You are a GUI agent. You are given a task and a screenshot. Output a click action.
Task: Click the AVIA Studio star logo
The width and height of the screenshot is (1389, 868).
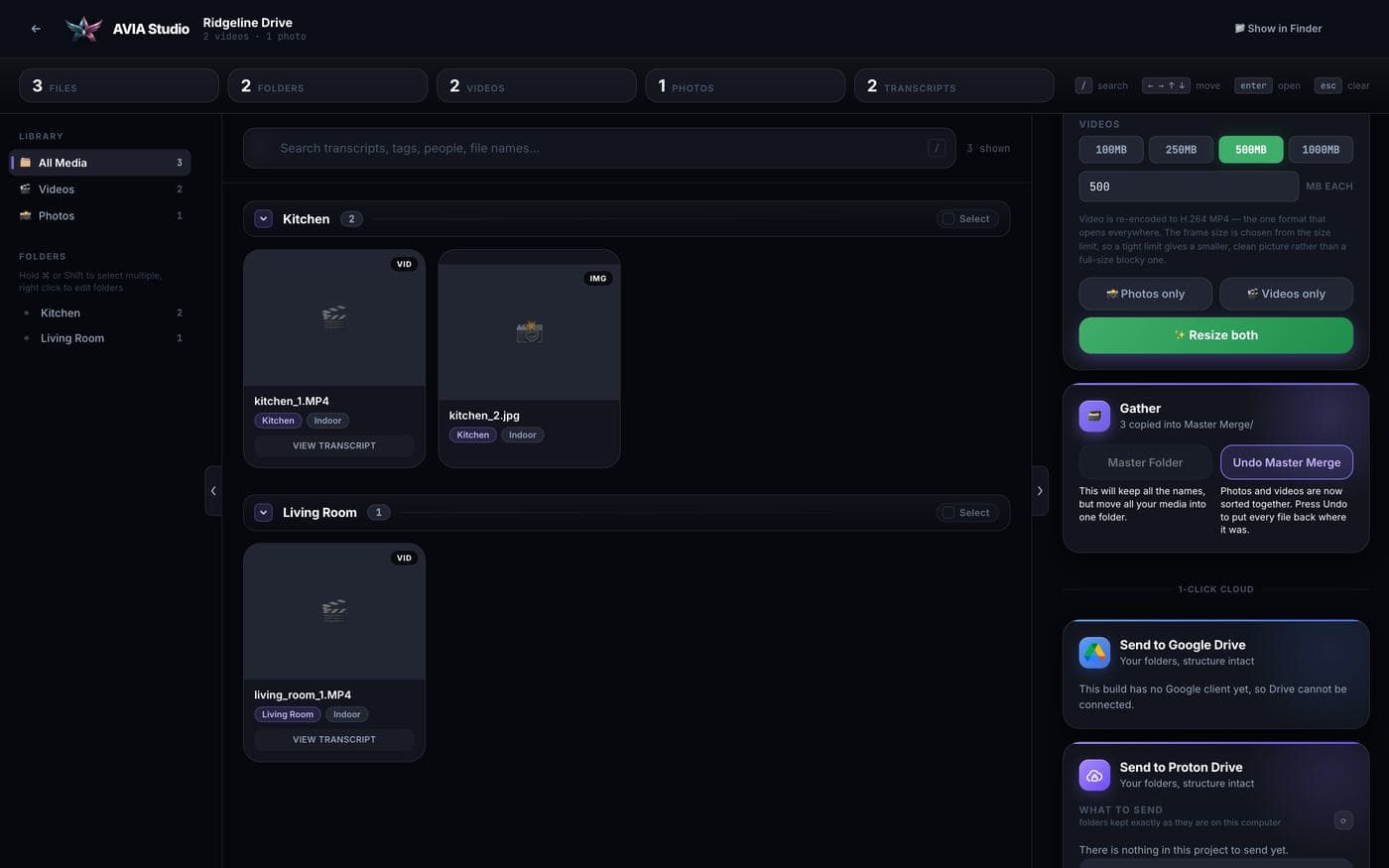[83, 29]
